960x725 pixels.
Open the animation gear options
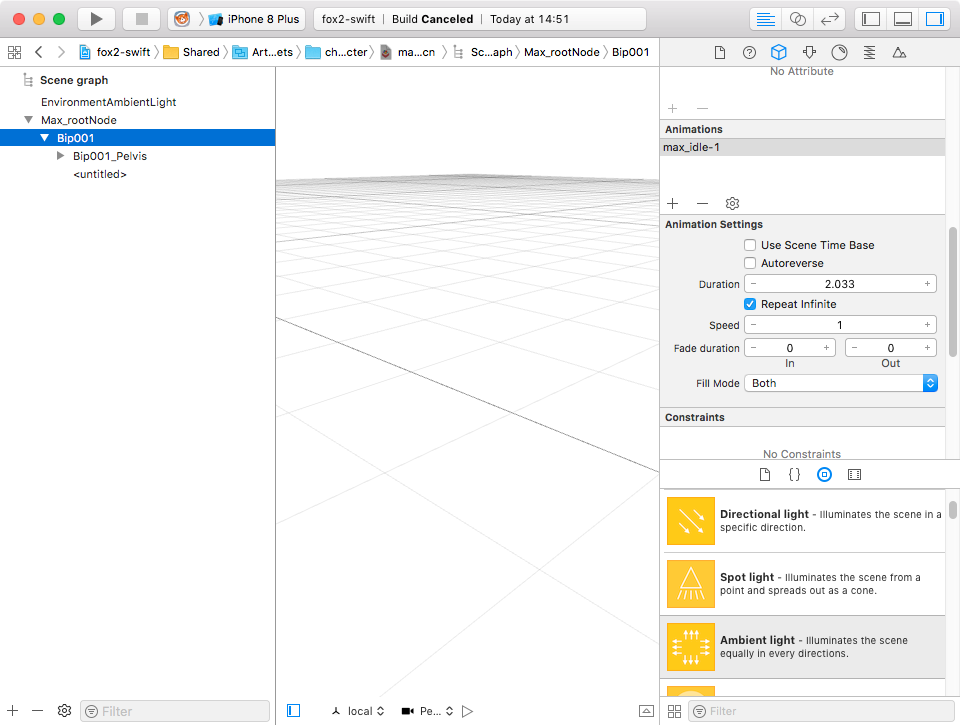[732, 203]
